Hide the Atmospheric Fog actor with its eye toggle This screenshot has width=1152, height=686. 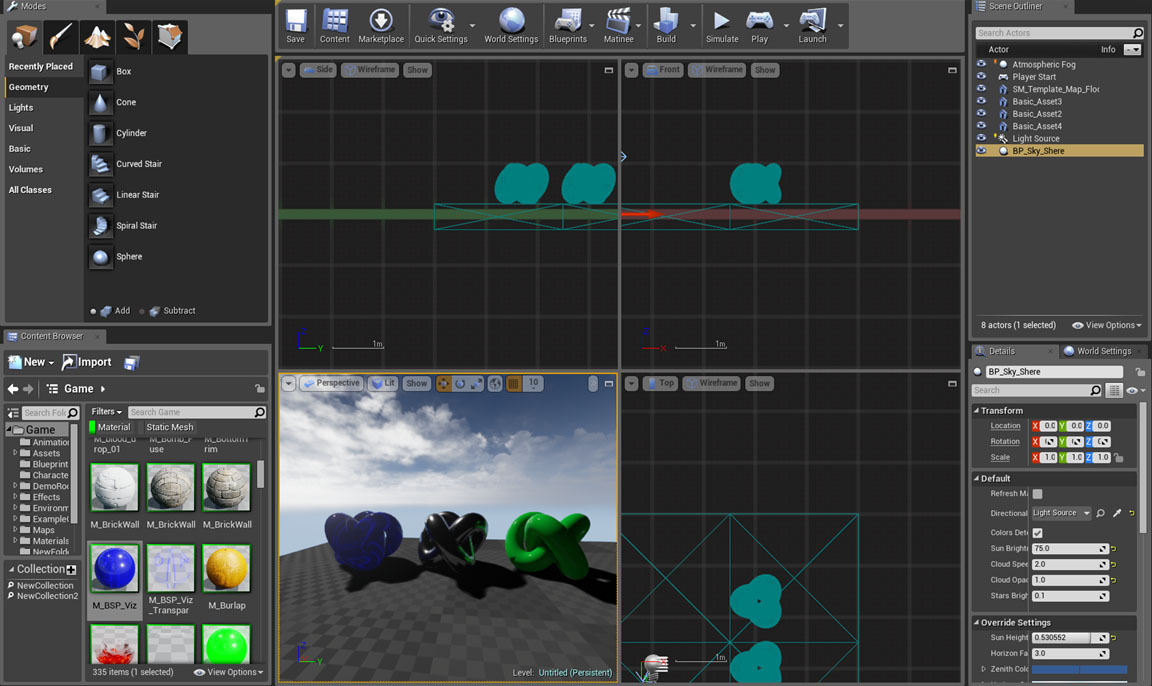point(981,63)
